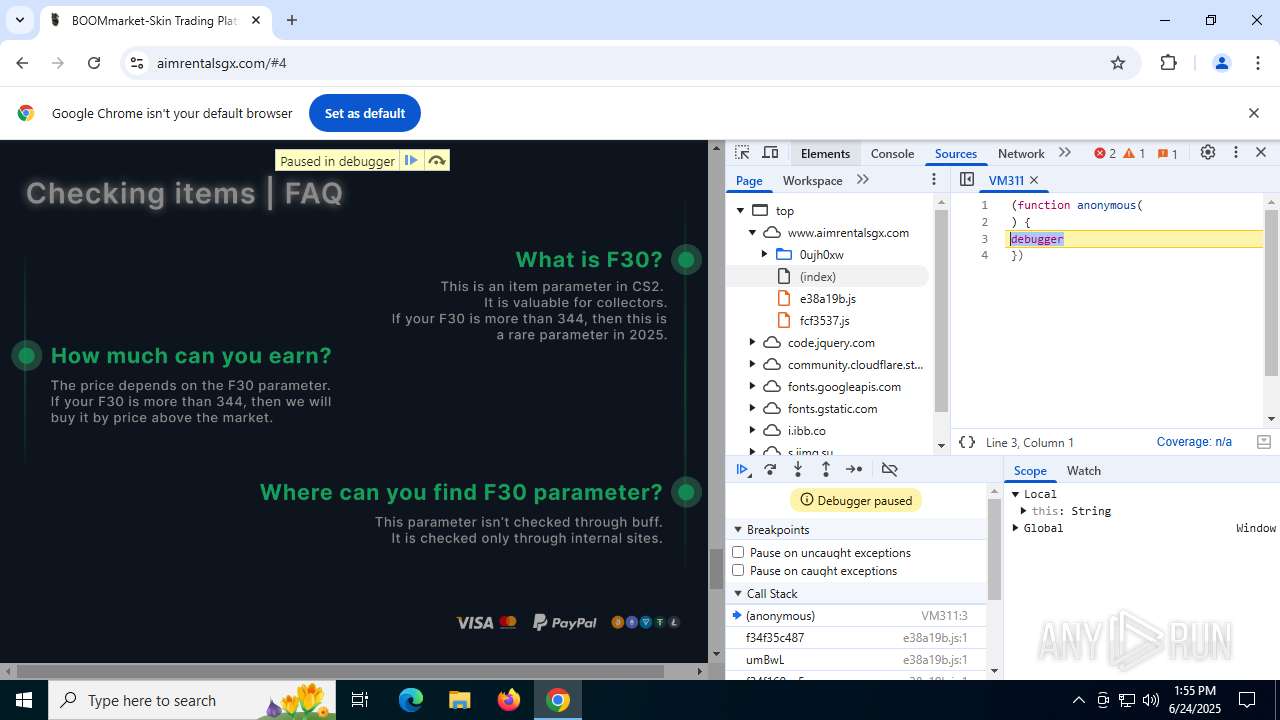Show the 1 warning counter
Viewport: 1280px width, 720px height.
tap(1135, 153)
